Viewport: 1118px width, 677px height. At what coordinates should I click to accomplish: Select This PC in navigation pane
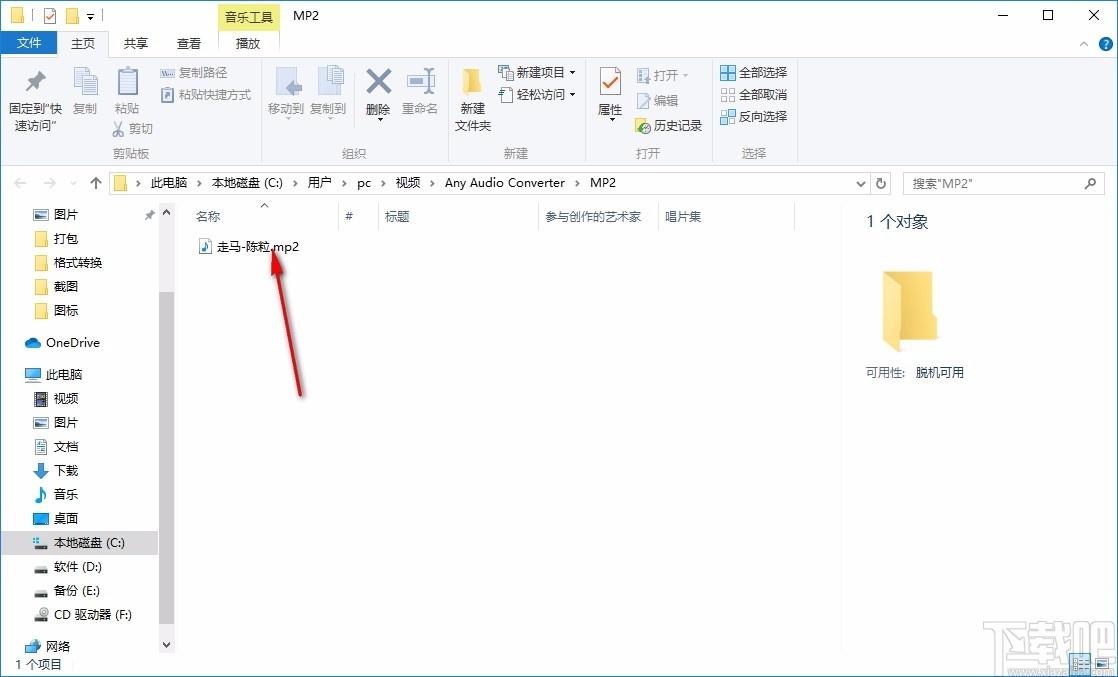pyautogui.click(x=54, y=375)
